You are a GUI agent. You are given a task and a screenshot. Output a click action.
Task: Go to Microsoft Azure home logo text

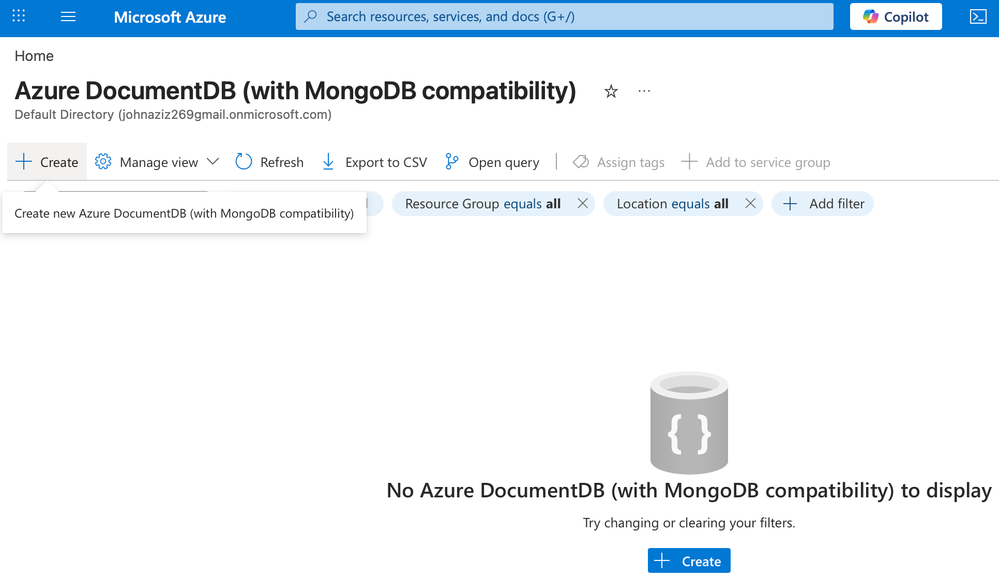coord(169,17)
